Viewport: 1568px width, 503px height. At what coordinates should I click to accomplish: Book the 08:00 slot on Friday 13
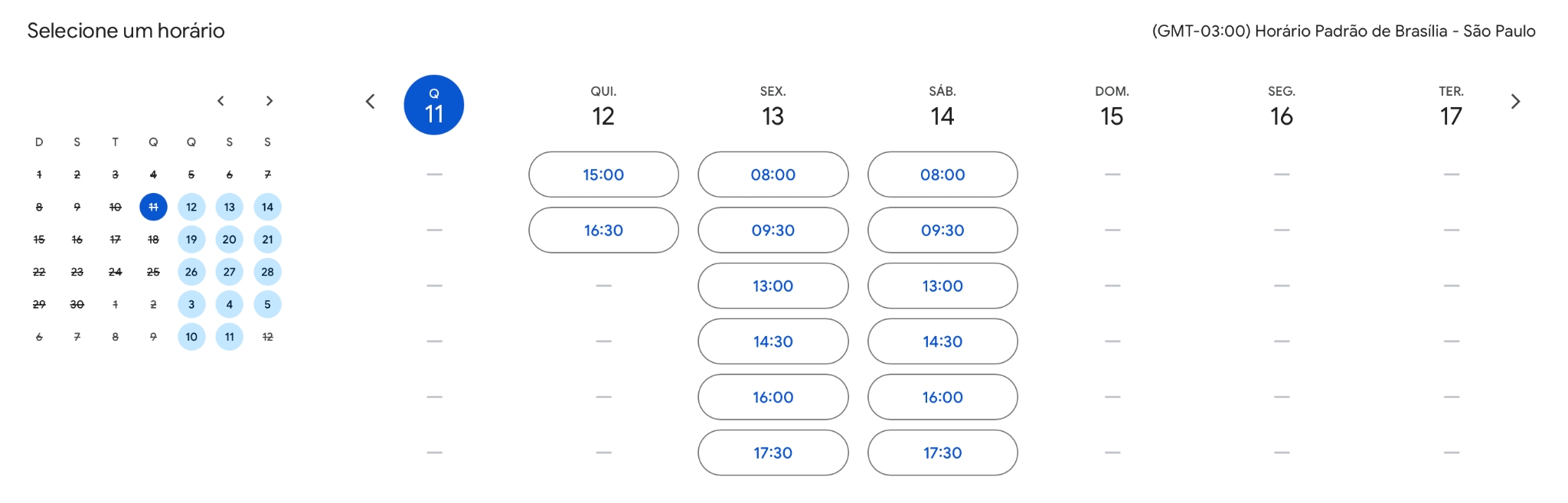[x=773, y=175]
